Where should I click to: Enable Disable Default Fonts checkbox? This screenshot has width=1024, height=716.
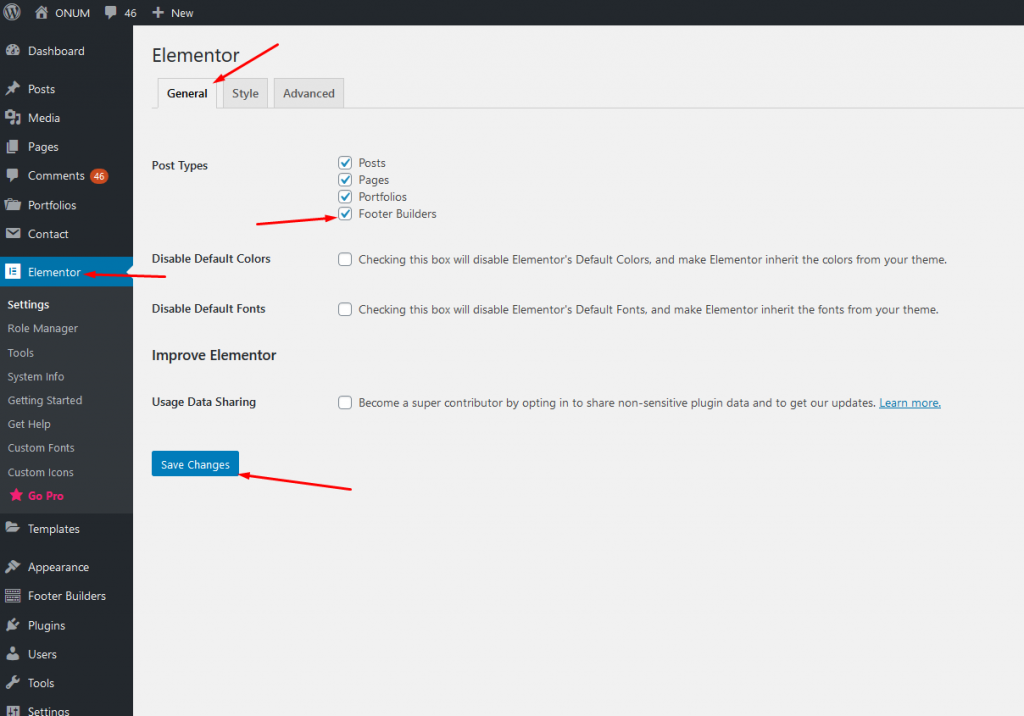click(345, 309)
